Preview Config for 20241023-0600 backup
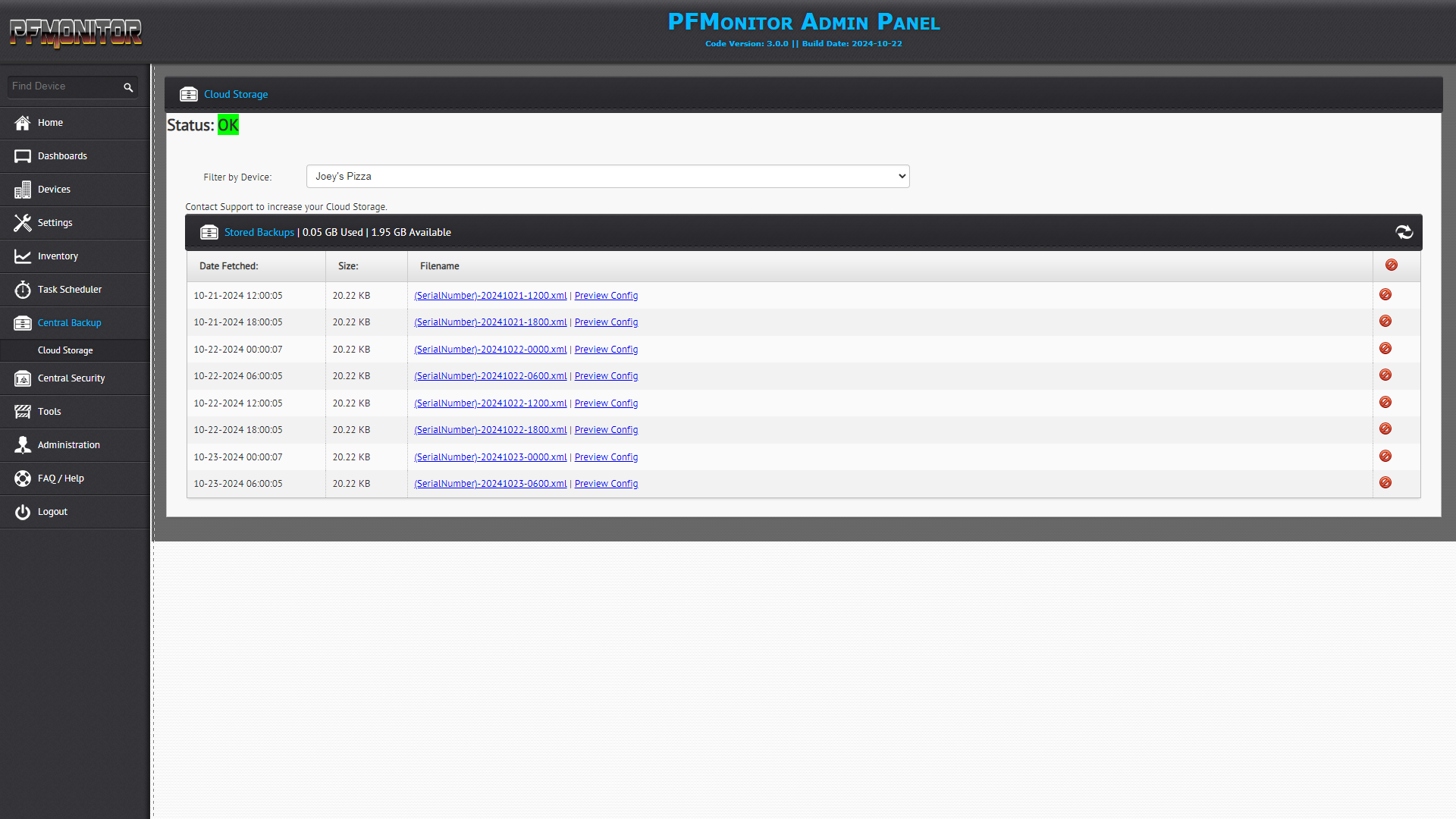1456x819 pixels. click(606, 484)
